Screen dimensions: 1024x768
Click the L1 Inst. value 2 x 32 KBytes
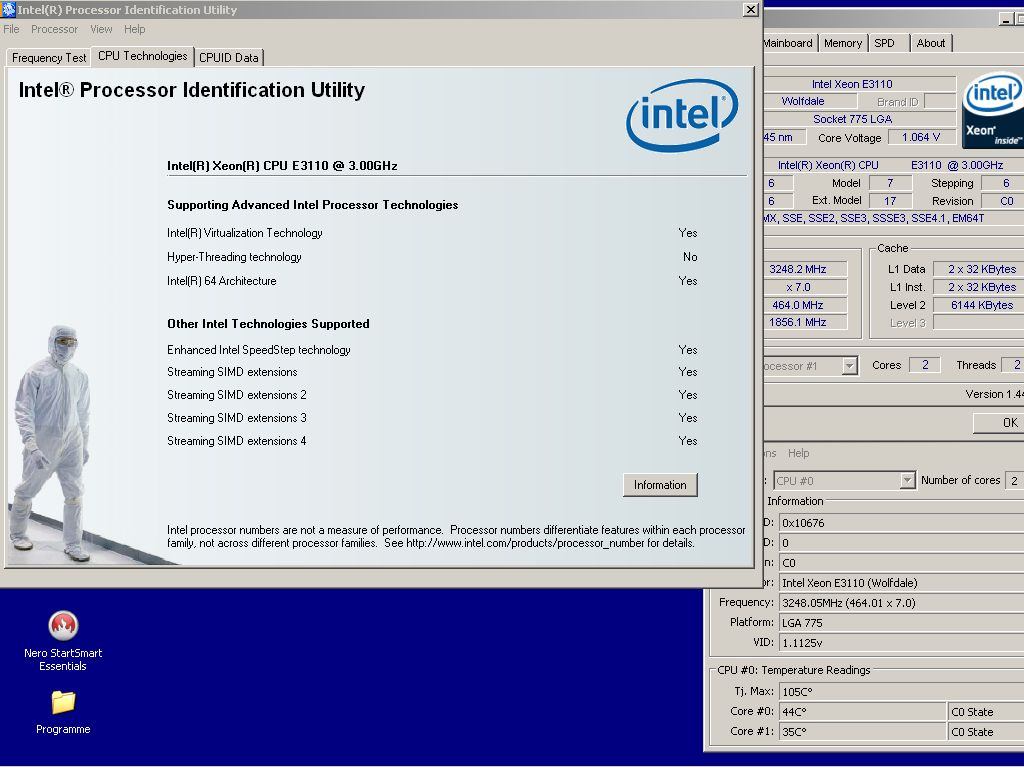979,287
